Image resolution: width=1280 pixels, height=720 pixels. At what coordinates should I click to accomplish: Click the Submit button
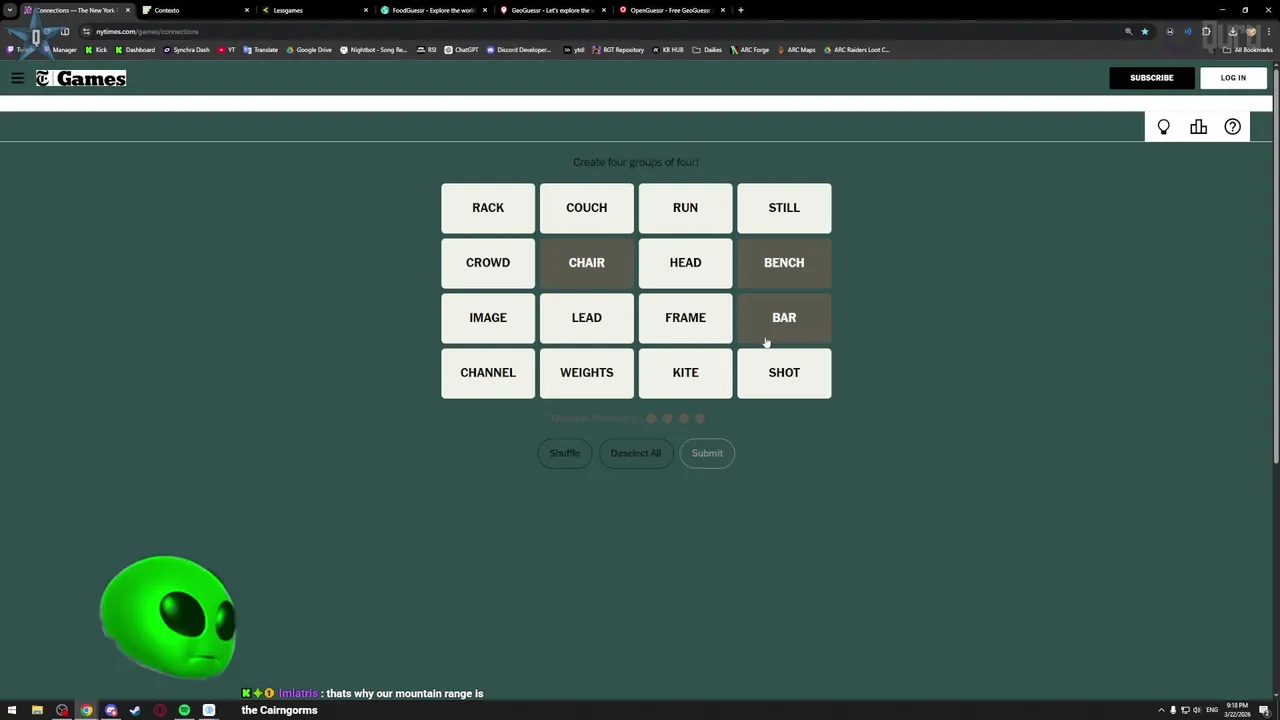pyautogui.click(x=707, y=453)
